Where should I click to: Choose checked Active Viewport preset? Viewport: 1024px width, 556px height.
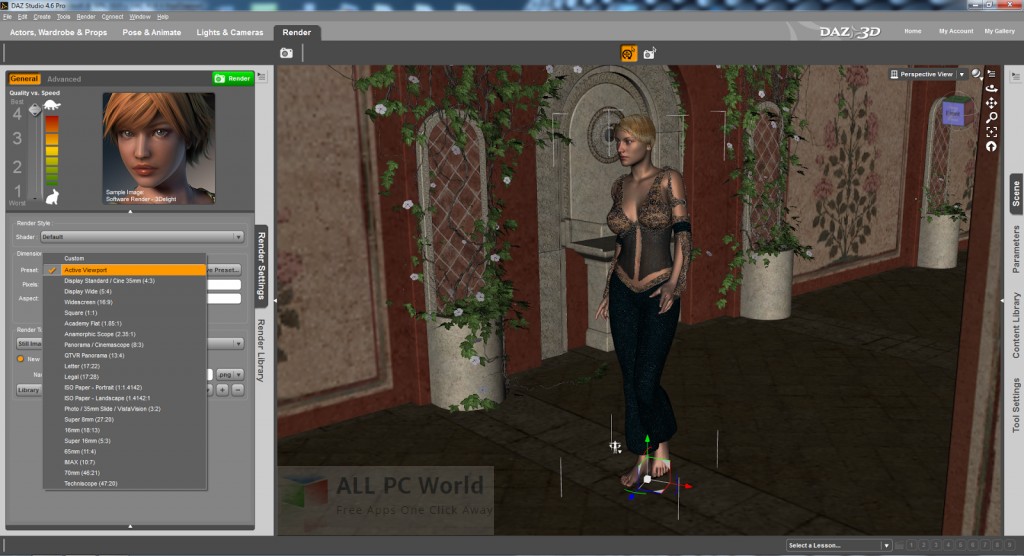(124, 270)
